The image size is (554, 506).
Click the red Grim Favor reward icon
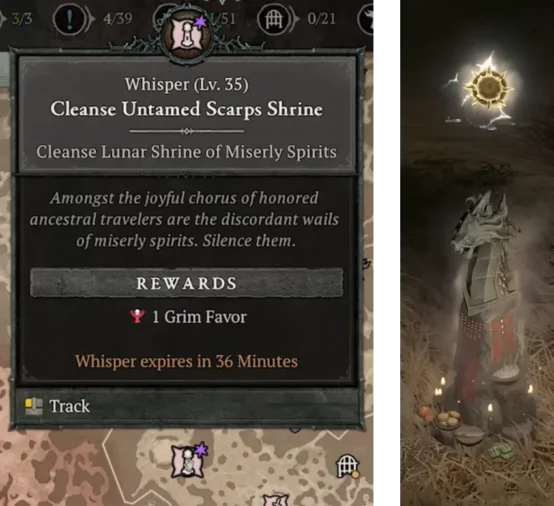click(137, 316)
